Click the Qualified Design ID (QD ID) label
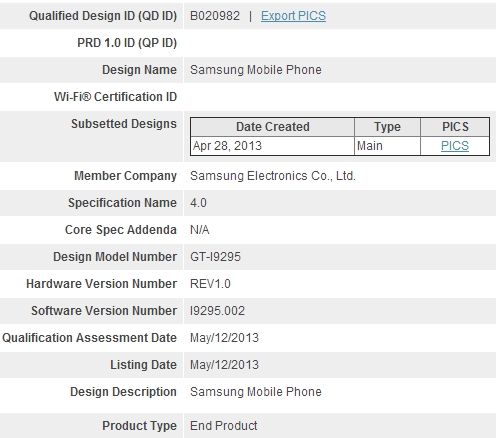Screen dimensions: 496x438 pyautogui.click(x=103, y=16)
